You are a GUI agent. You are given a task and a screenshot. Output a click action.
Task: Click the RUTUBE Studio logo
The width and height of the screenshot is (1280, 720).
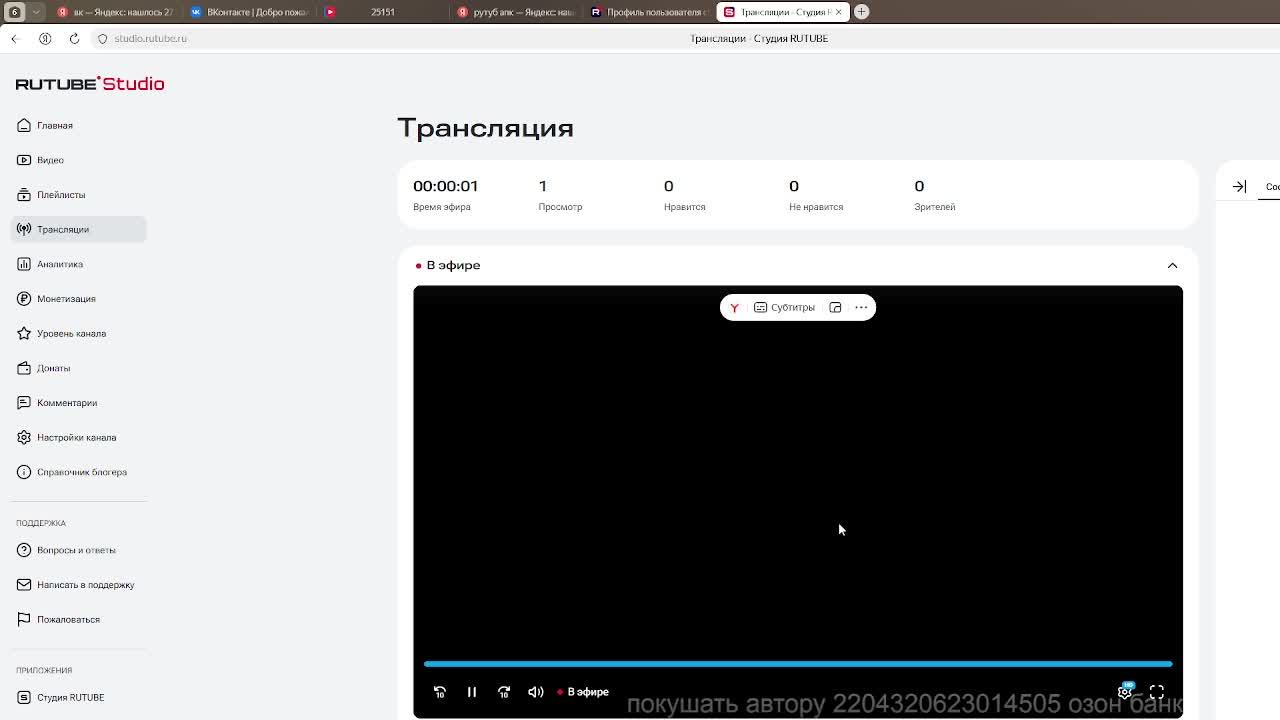[x=90, y=84]
